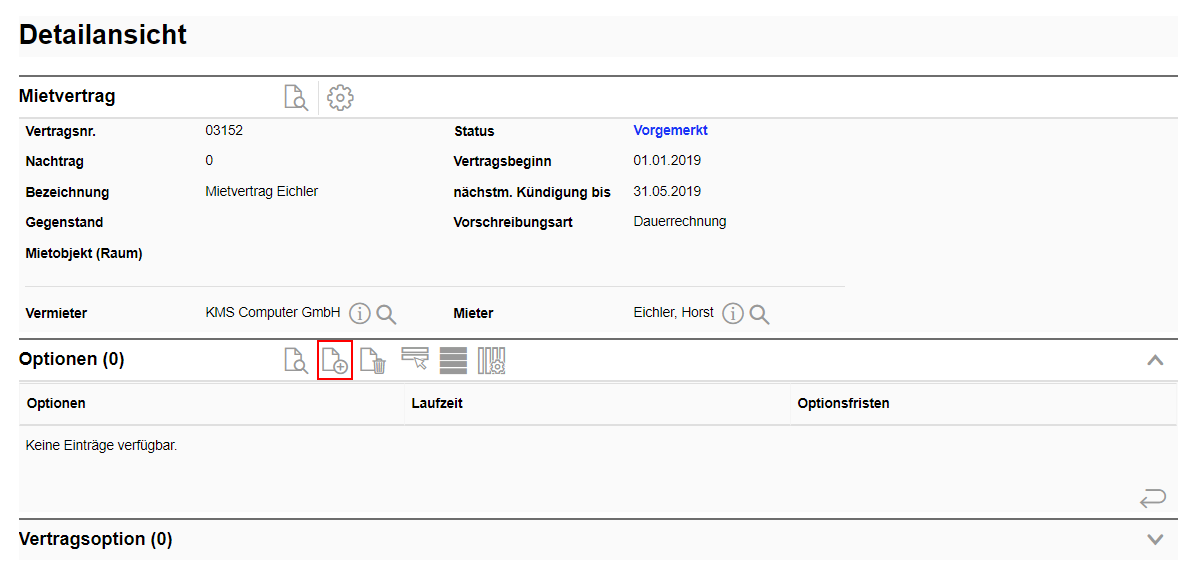The height and width of the screenshot is (570, 1195).
Task: Click the add new option document icon
Action: (x=334, y=360)
